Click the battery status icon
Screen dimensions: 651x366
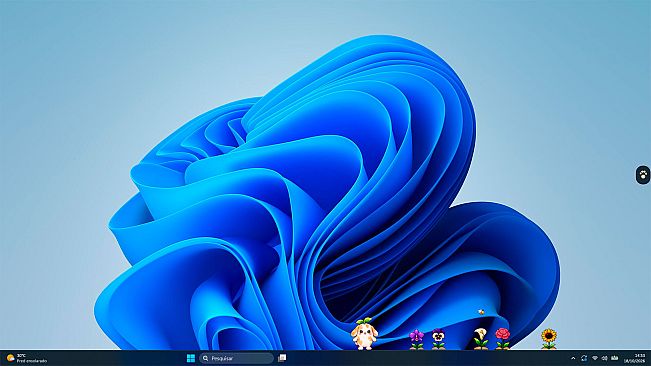[615, 358]
